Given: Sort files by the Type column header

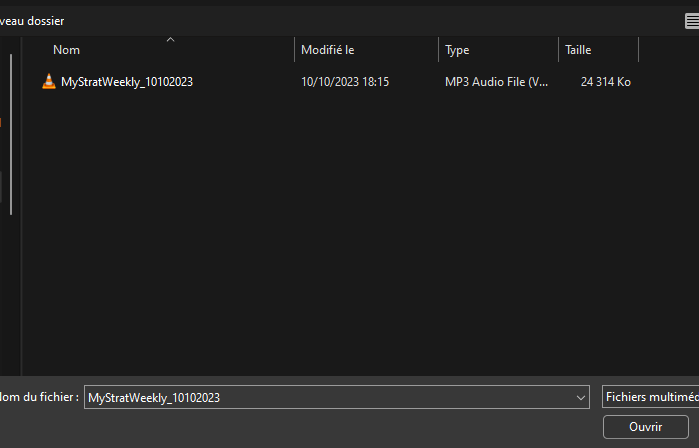Looking at the screenshot, I should click(457, 50).
